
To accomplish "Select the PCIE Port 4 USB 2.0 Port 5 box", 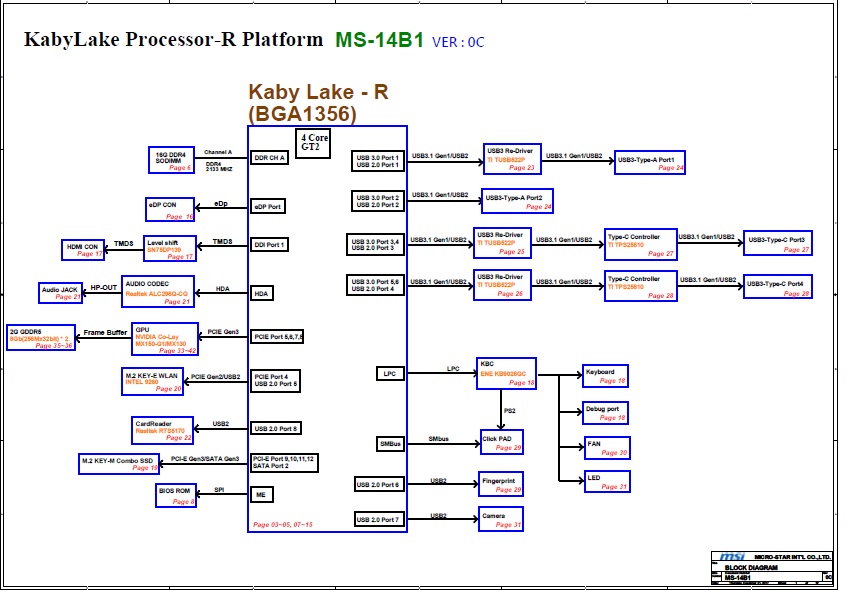I will click(x=275, y=380).
